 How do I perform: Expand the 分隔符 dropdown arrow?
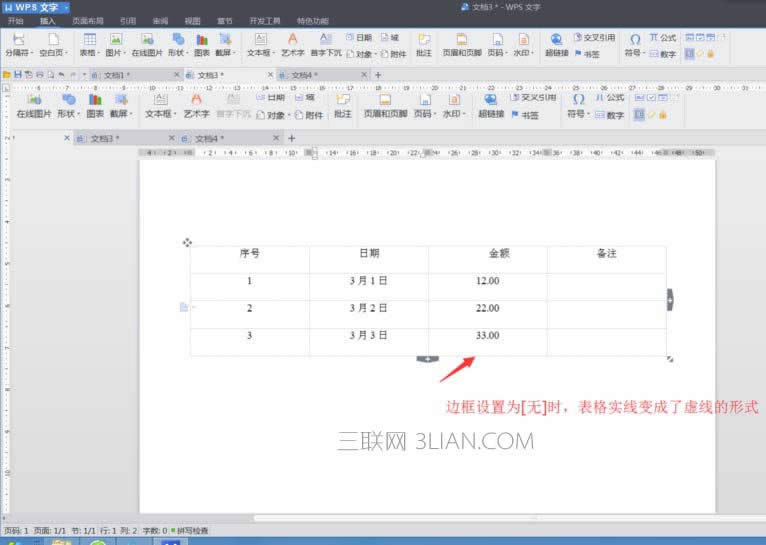point(32,53)
